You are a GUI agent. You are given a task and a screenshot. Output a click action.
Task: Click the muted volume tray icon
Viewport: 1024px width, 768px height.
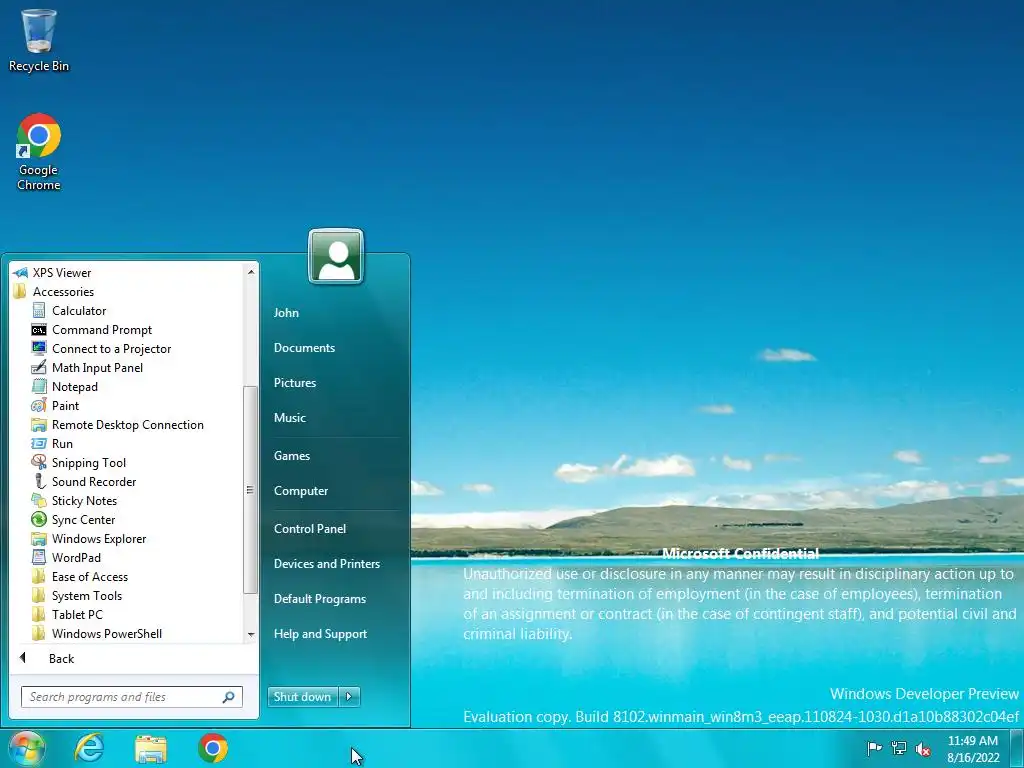coord(923,749)
